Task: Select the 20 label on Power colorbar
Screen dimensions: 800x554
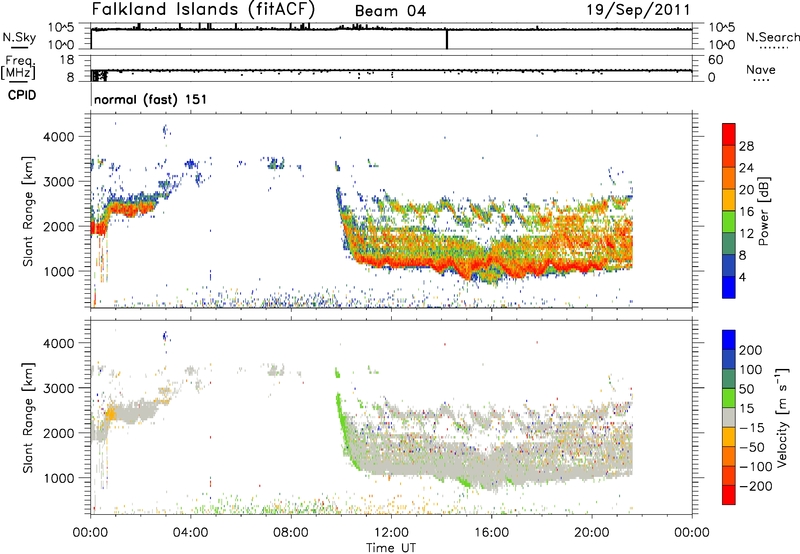Action: 746,190
